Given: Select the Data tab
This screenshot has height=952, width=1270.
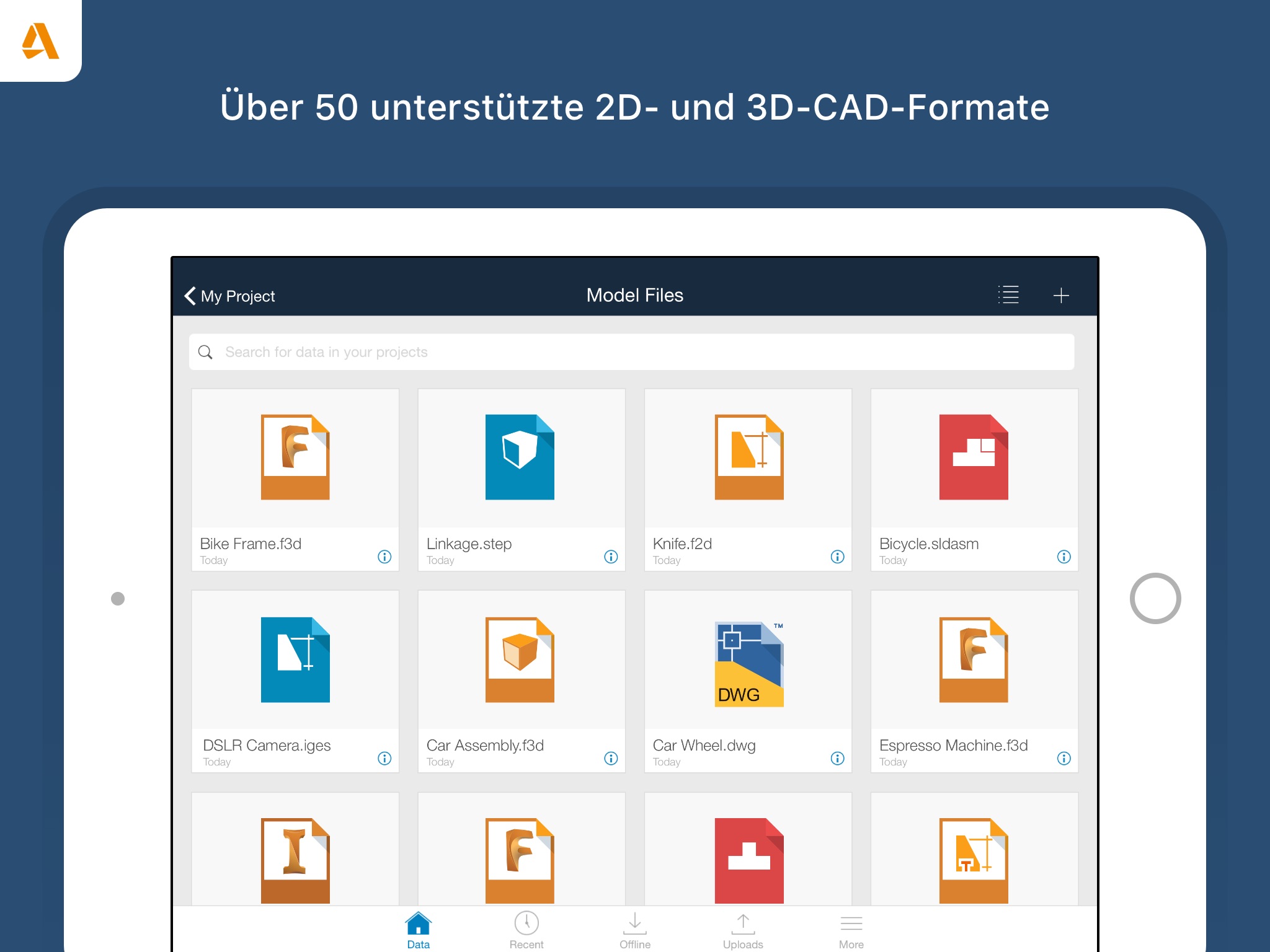Looking at the screenshot, I should (x=419, y=930).
